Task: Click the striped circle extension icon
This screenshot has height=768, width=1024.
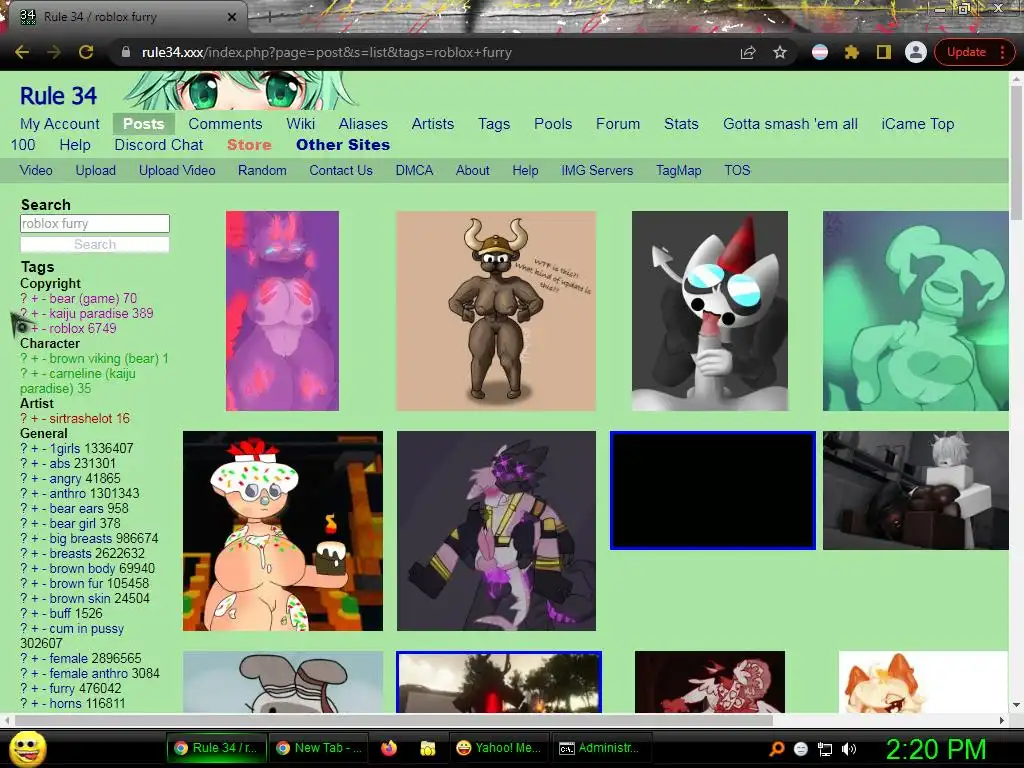Action: [820, 52]
